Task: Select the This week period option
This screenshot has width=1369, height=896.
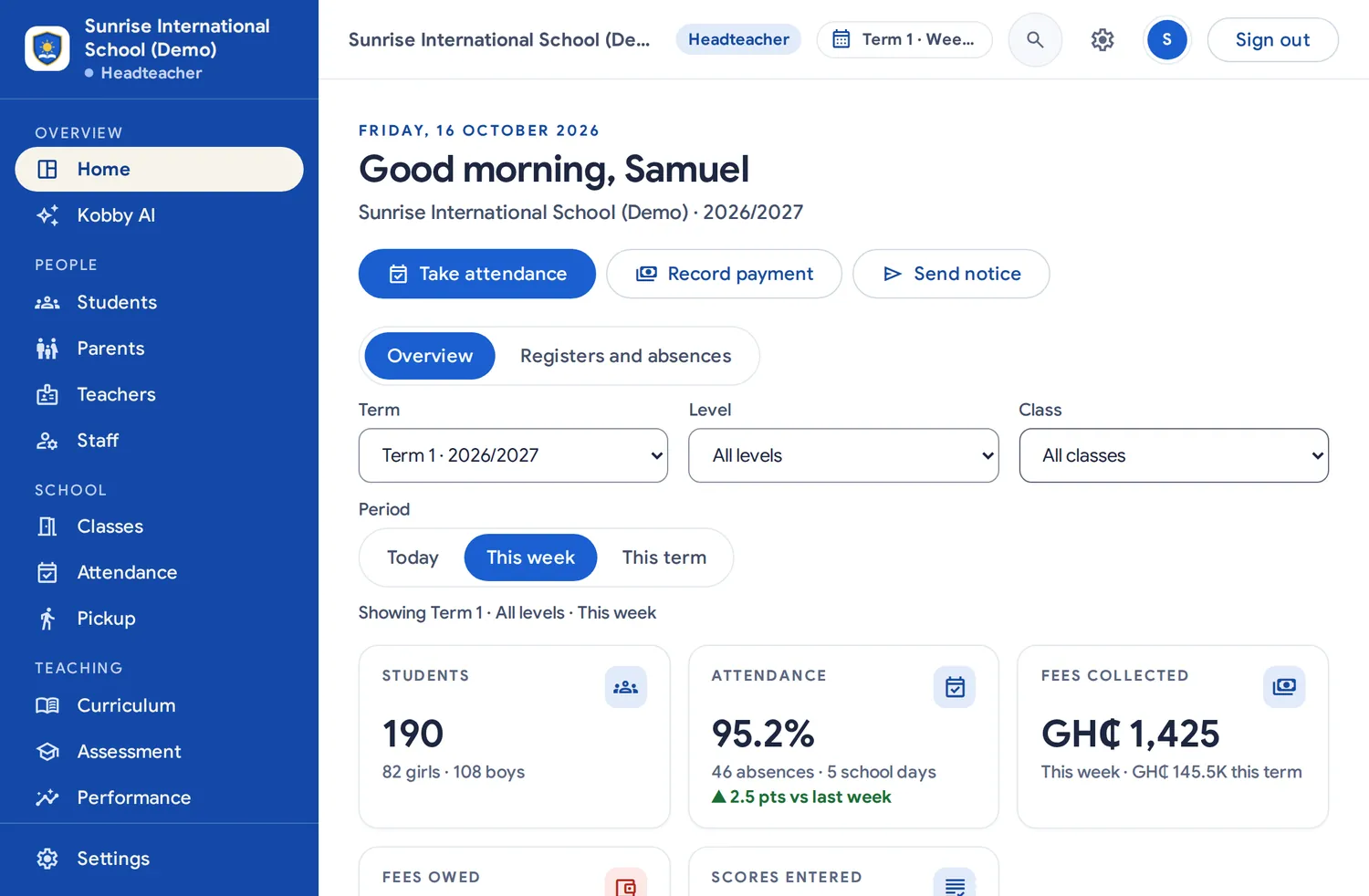Action: tap(530, 557)
